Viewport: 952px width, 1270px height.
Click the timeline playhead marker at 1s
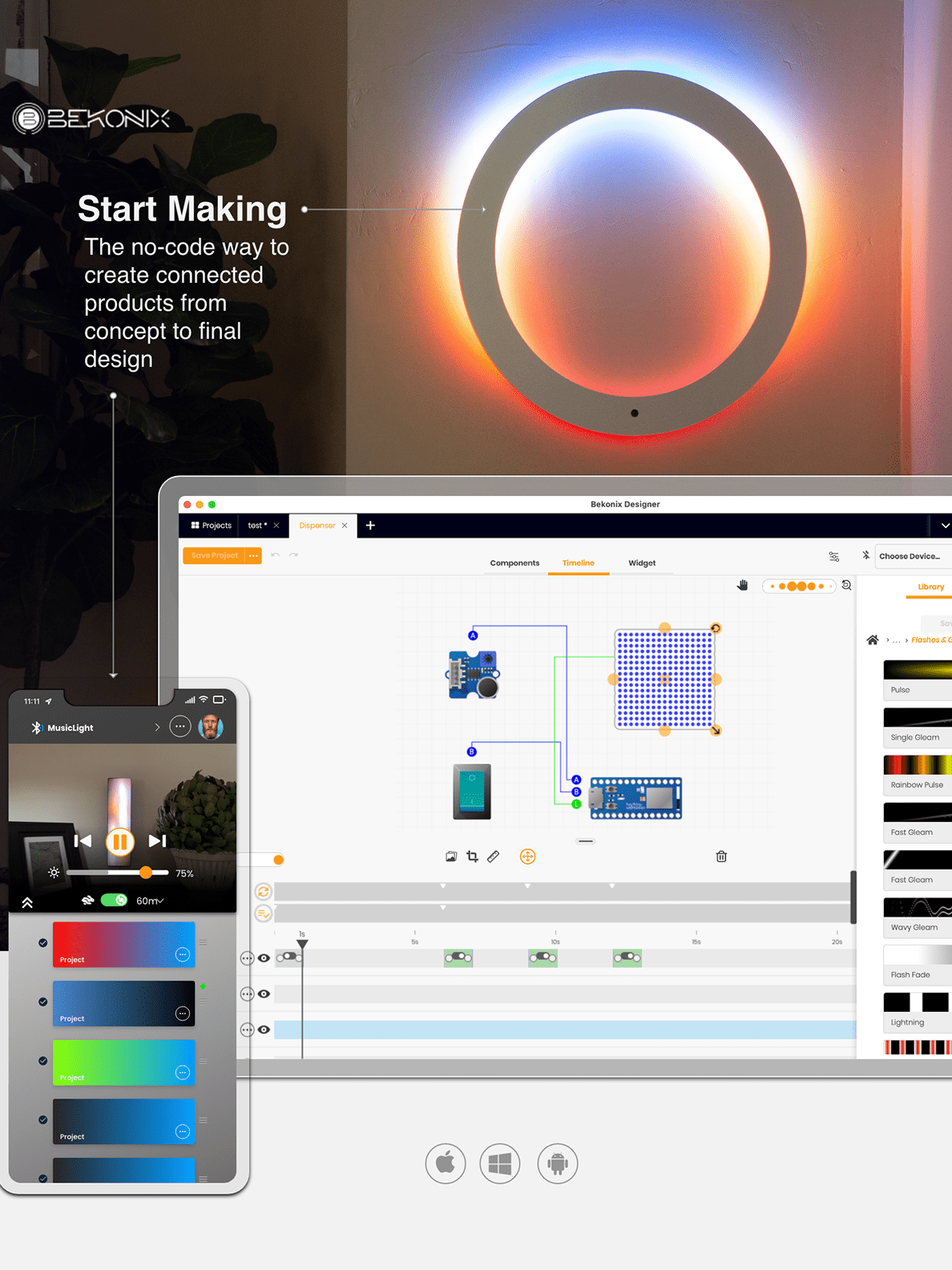(302, 944)
